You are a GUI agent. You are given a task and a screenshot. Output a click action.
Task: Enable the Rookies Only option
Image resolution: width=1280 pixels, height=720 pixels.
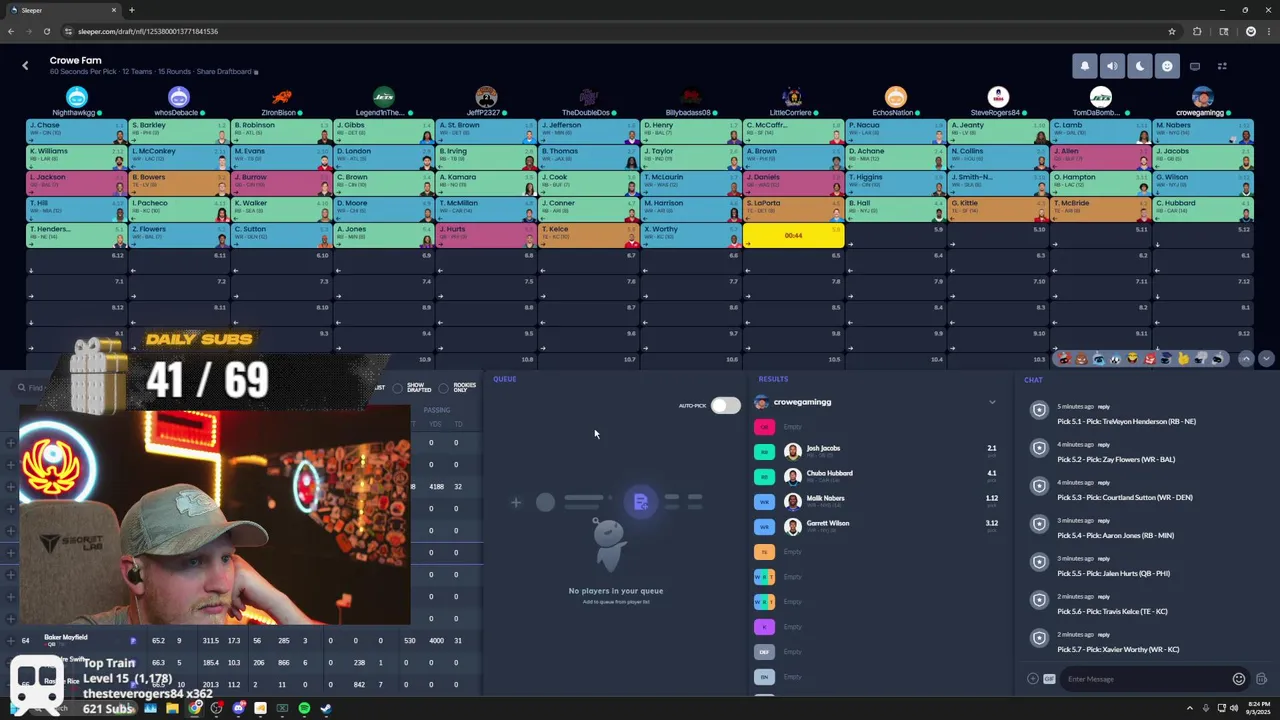pos(444,388)
